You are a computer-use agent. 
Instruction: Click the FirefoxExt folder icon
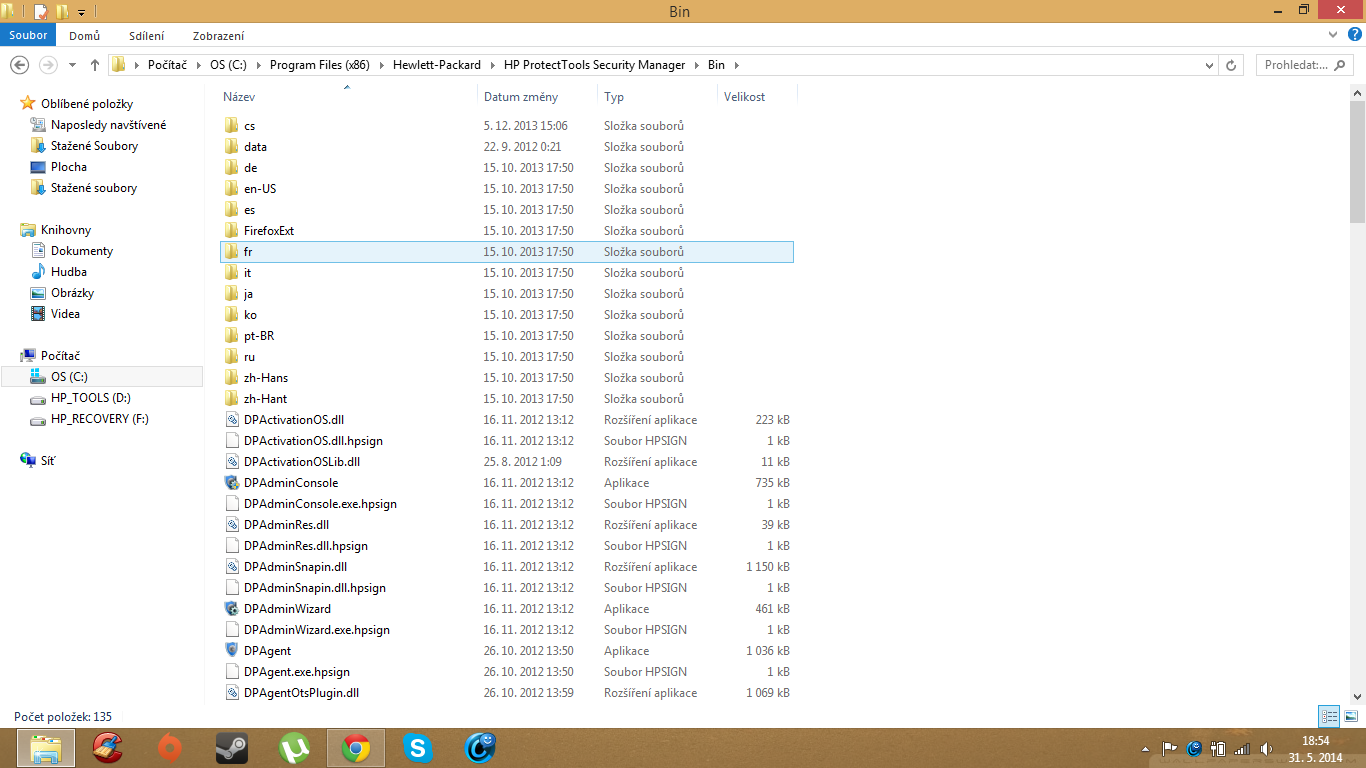232,231
